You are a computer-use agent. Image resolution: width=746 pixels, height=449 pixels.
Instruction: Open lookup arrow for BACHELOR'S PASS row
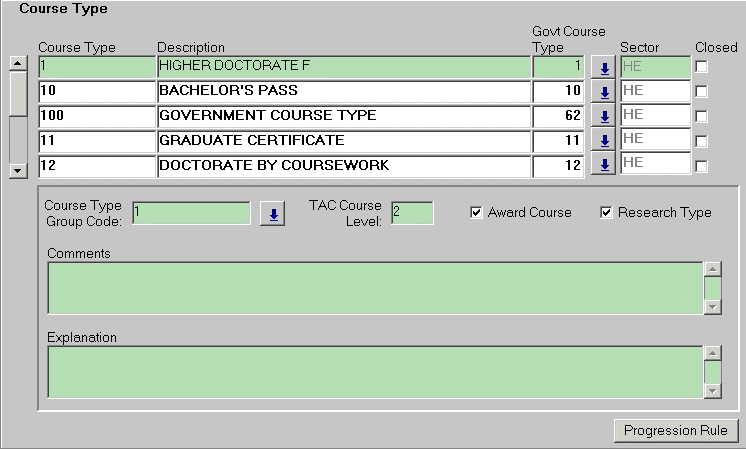tap(603, 92)
